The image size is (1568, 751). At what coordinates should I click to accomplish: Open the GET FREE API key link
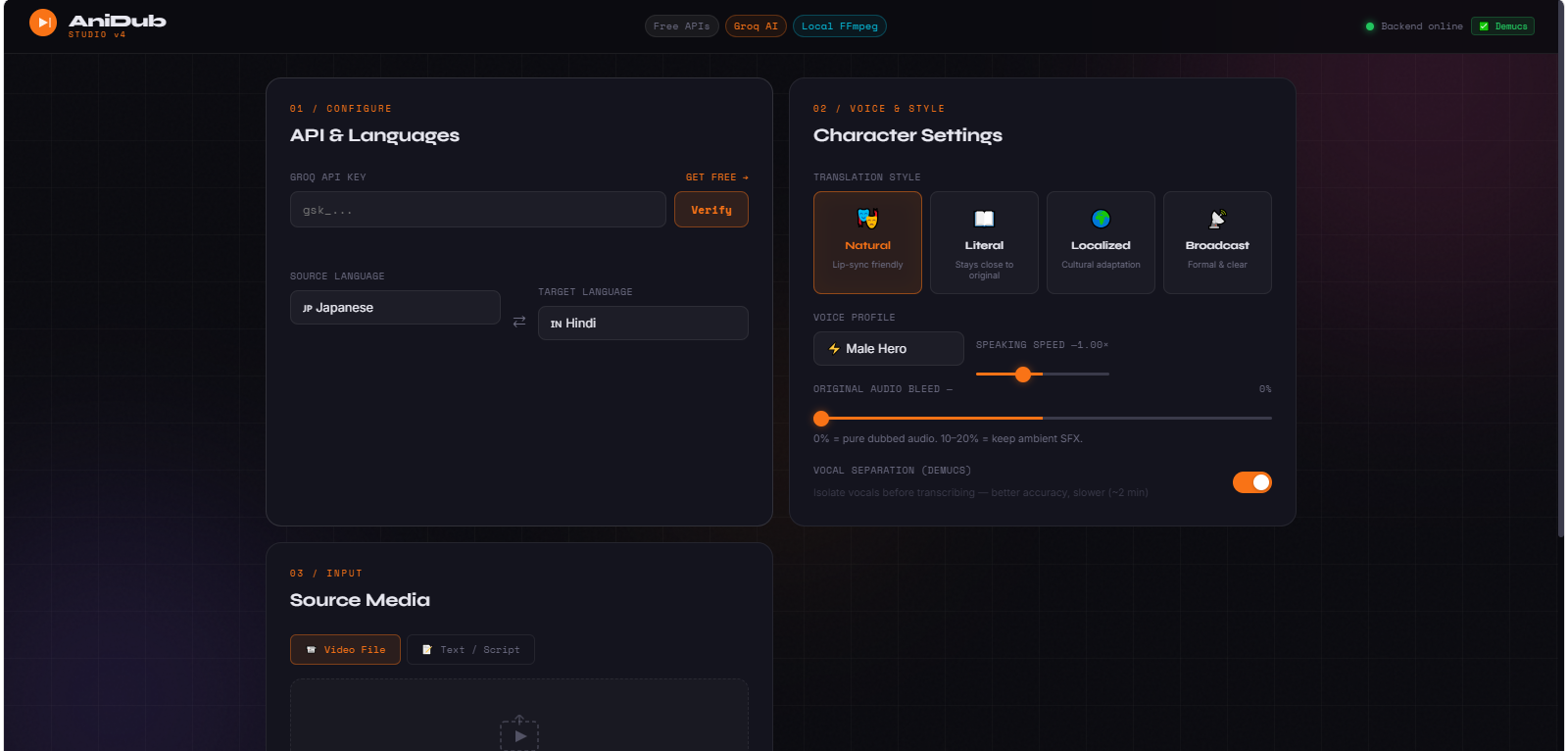tap(716, 177)
